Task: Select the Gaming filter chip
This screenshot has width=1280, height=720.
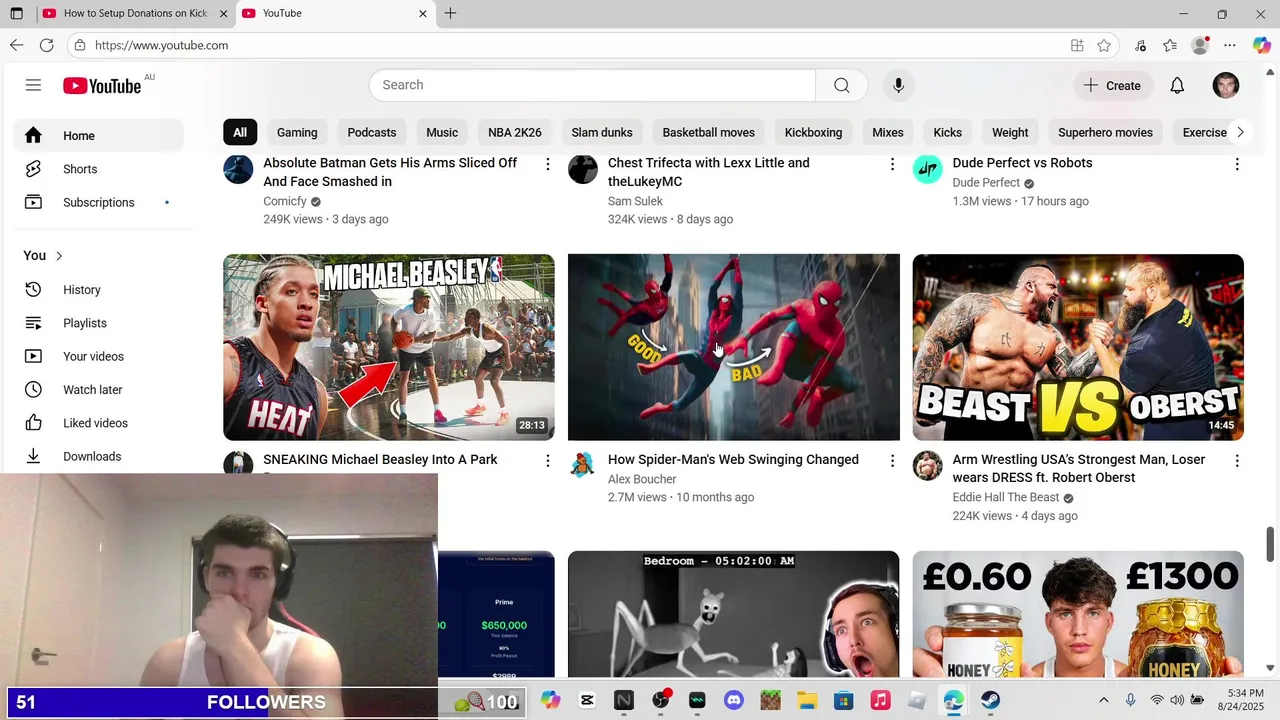Action: 297,132
